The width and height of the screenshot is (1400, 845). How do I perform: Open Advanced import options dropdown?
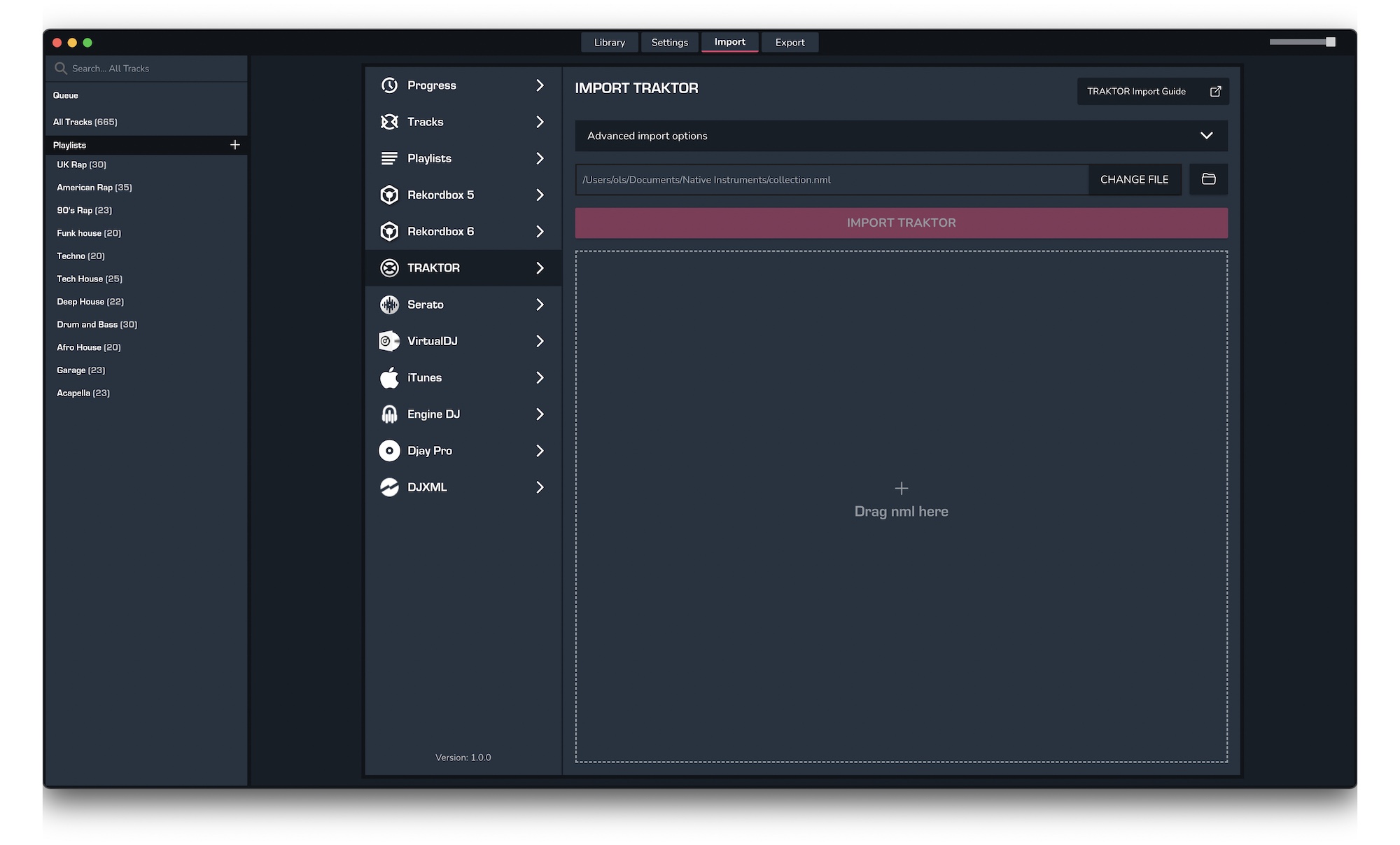tap(902, 136)
